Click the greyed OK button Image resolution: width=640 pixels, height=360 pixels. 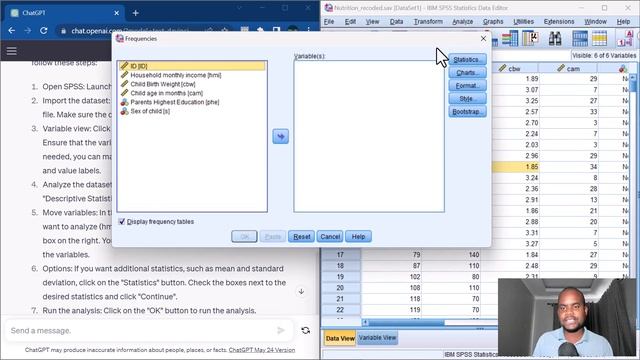244,237
